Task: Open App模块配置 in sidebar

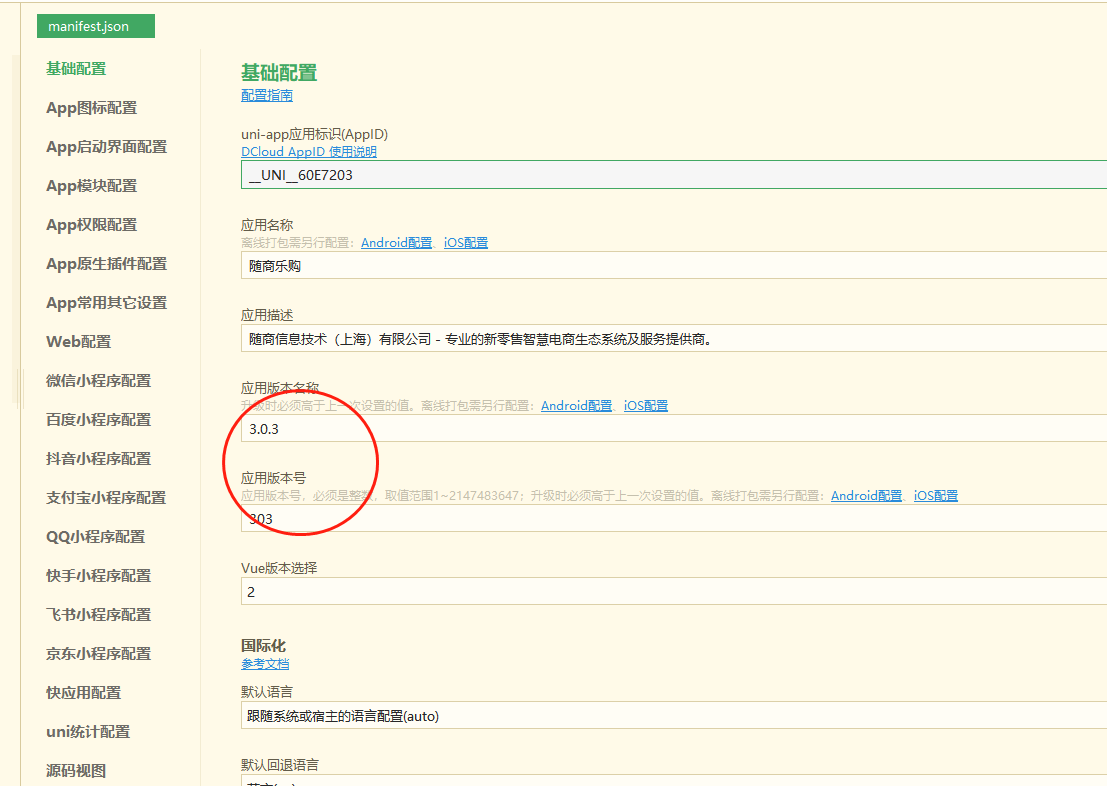Action: 92,186
